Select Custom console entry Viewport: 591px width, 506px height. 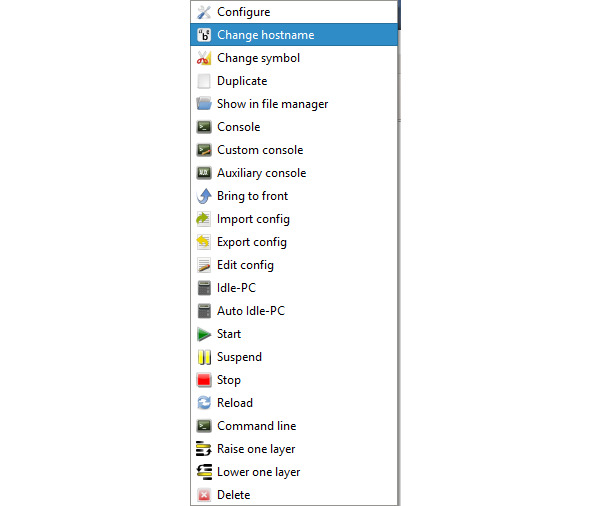tap(294, 150)
